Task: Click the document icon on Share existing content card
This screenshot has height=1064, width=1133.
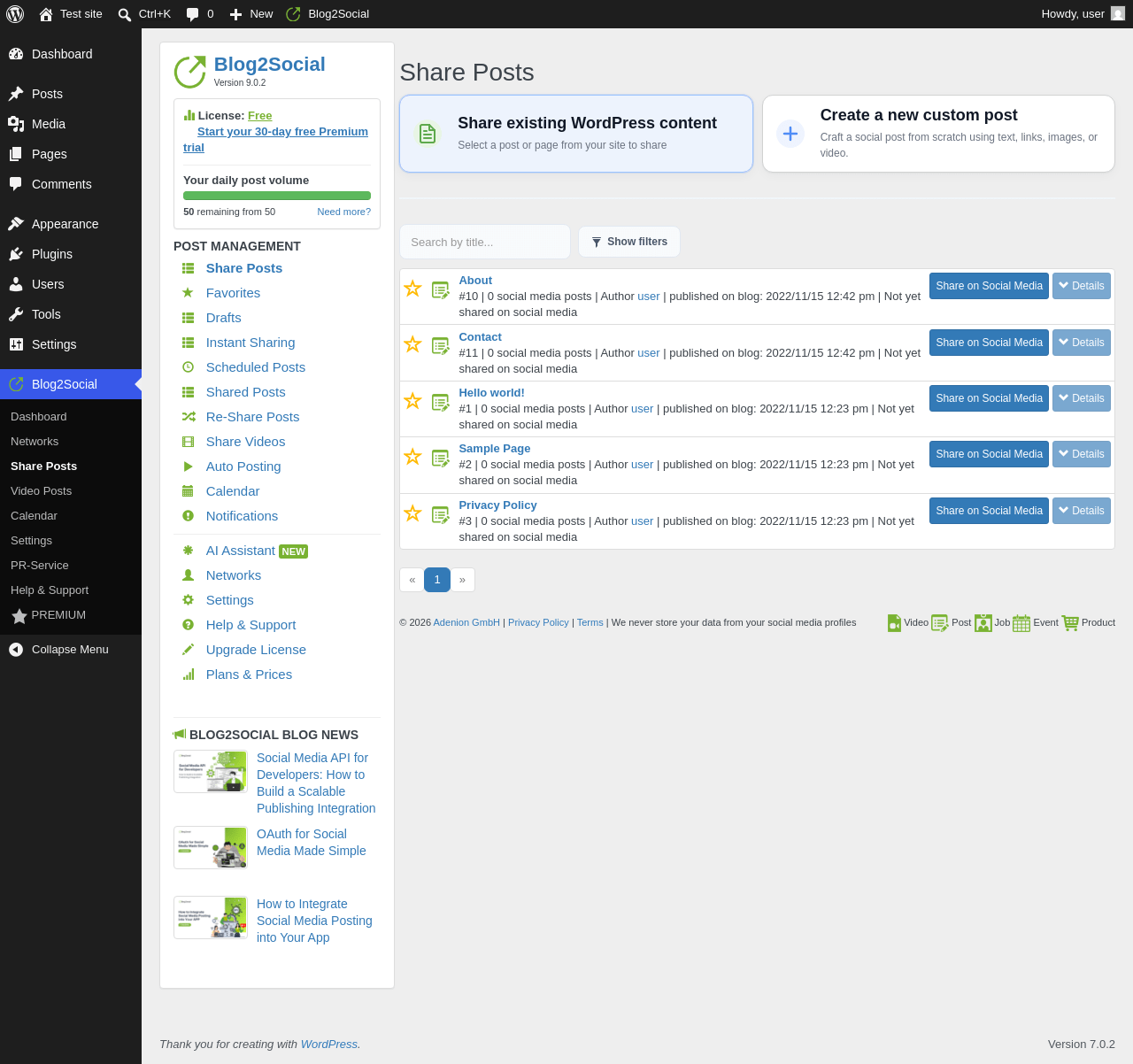Action: 428,134
